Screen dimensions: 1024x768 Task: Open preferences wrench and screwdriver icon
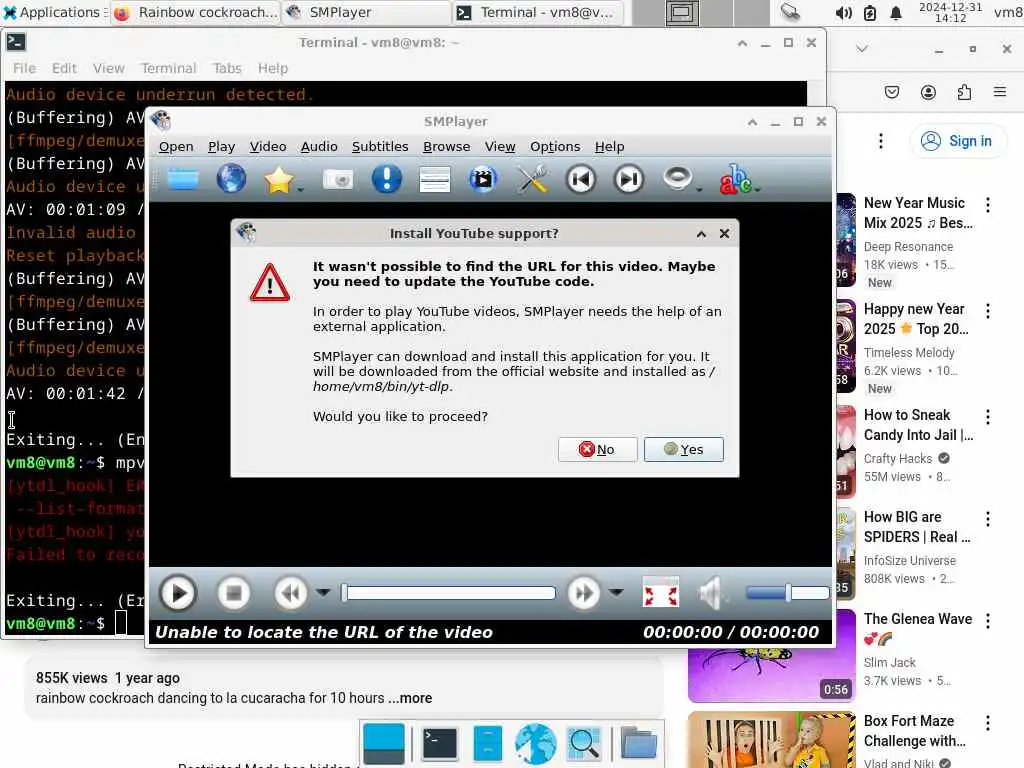pos(533,179)
